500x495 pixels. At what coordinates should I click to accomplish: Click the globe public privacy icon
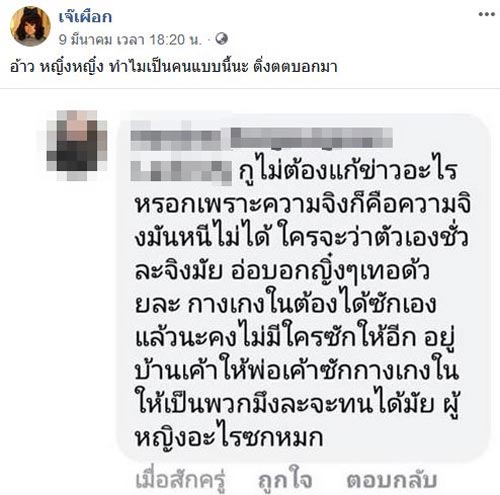coord(222,39)
